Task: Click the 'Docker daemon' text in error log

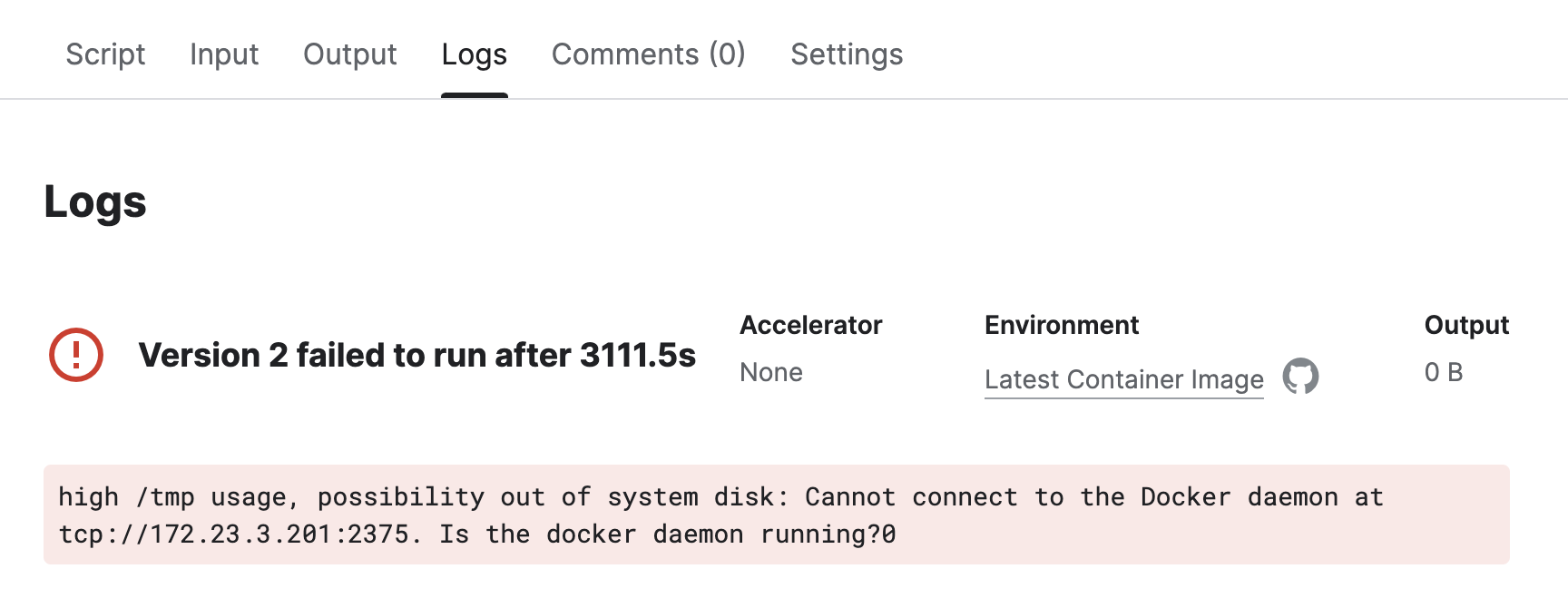Action: tap(1239, 497)
